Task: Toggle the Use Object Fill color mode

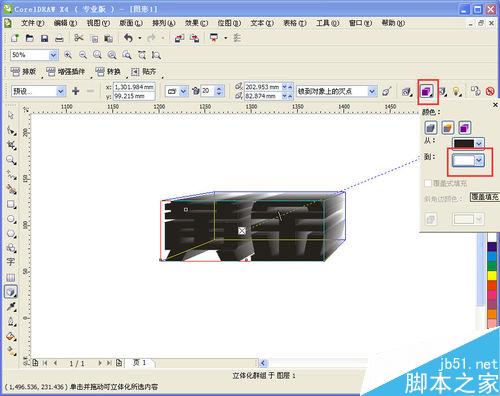Action: coord(431,128)
